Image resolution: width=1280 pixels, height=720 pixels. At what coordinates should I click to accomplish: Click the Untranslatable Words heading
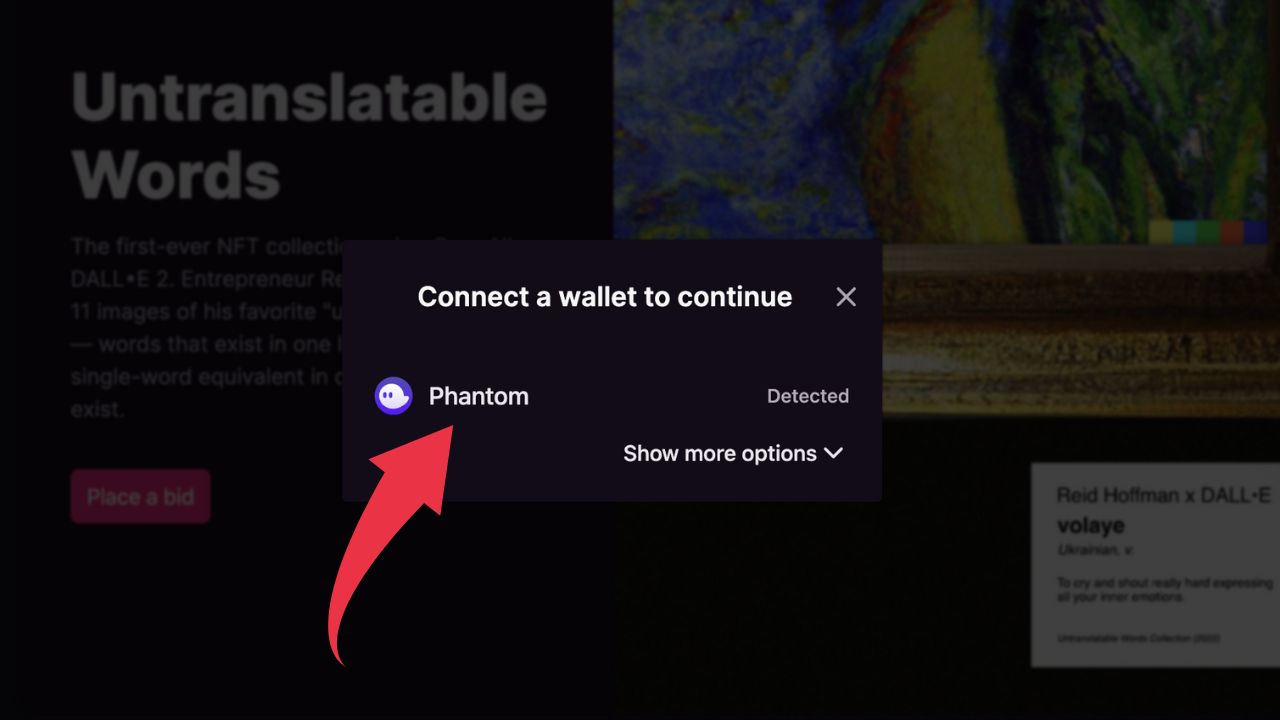(x=309, y=135)
